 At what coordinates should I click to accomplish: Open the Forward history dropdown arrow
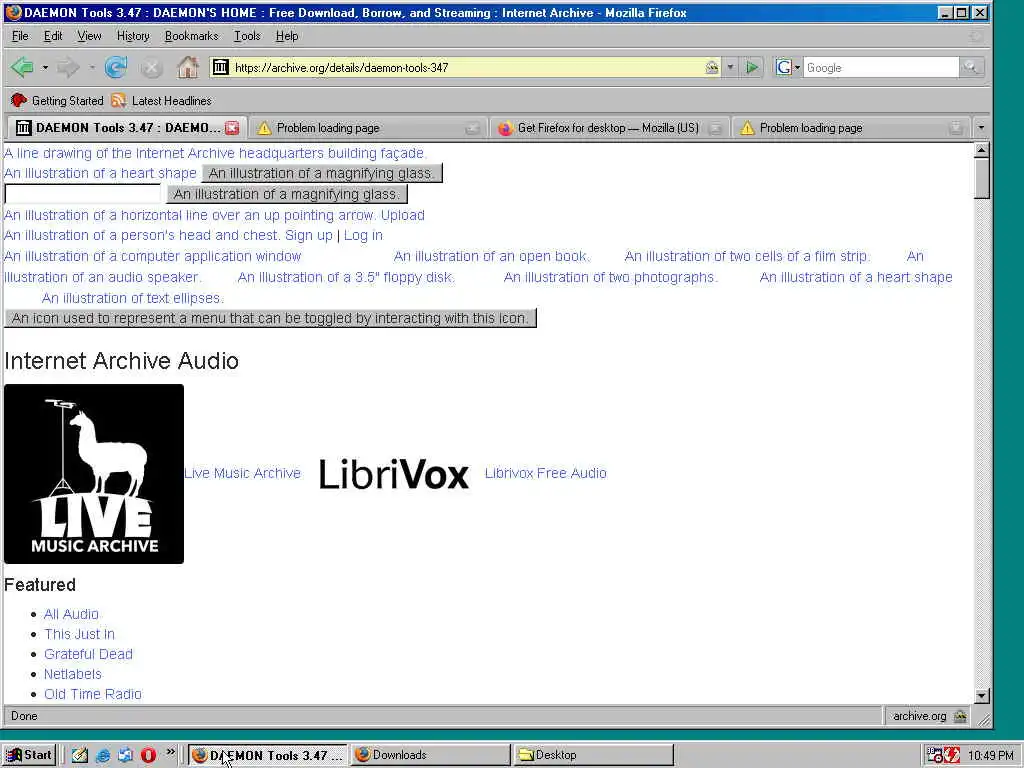pos(91,67)
